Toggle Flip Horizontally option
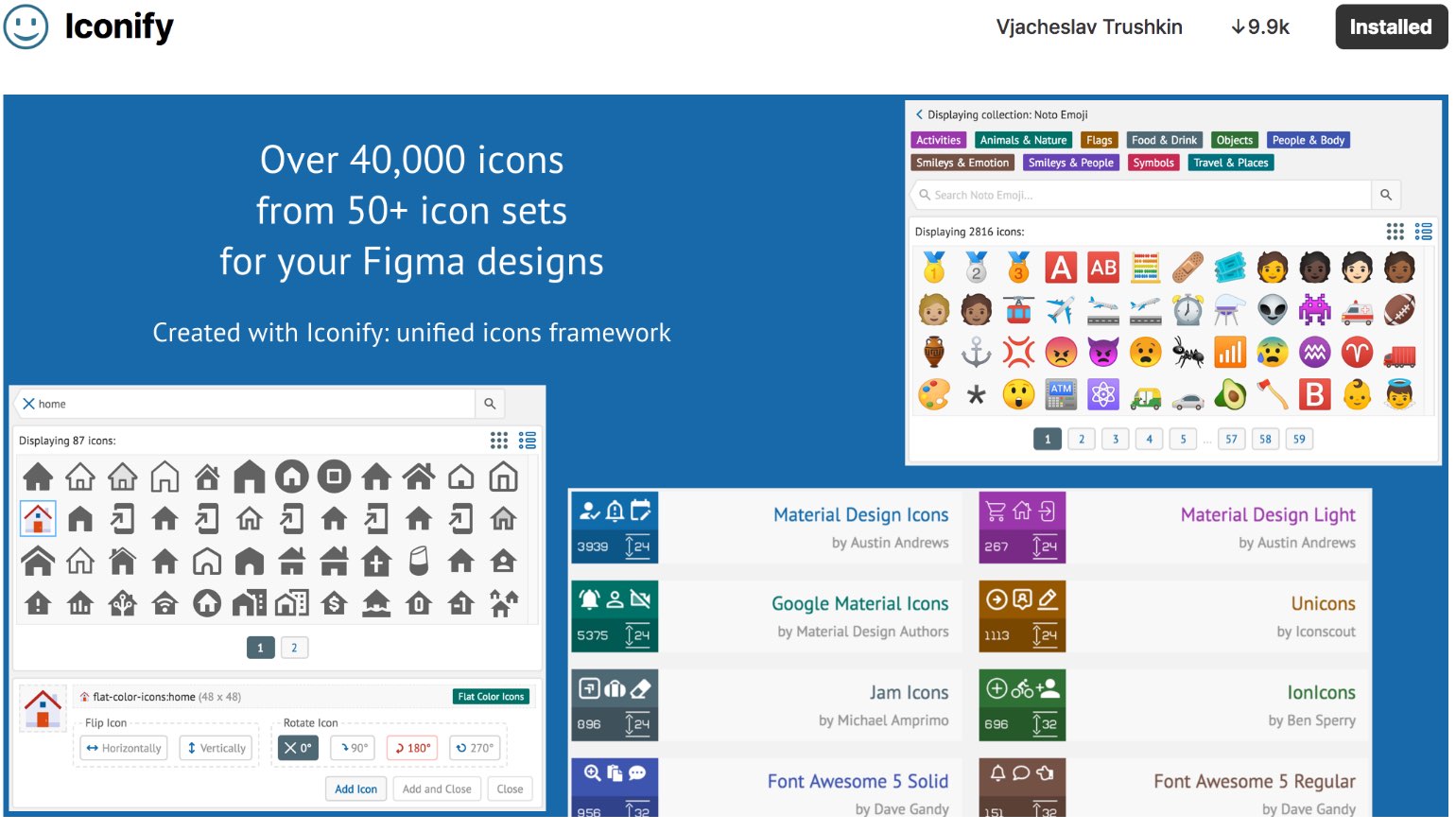1456x832 pixels. (x=124, y=748)
